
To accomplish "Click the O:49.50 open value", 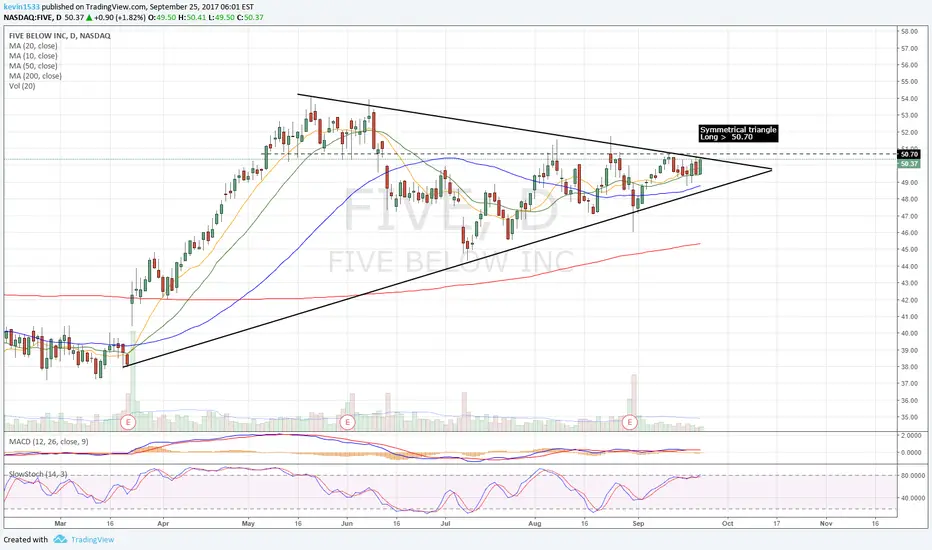I will 162,17.
